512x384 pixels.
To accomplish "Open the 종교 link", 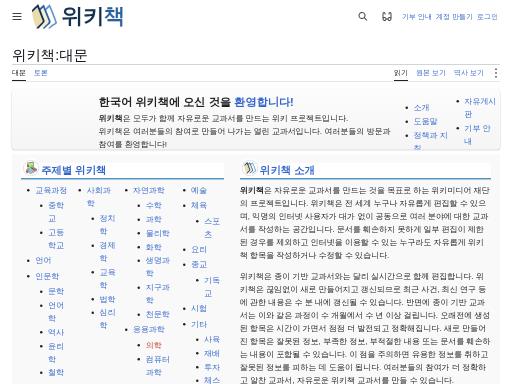I will [199, 264].
